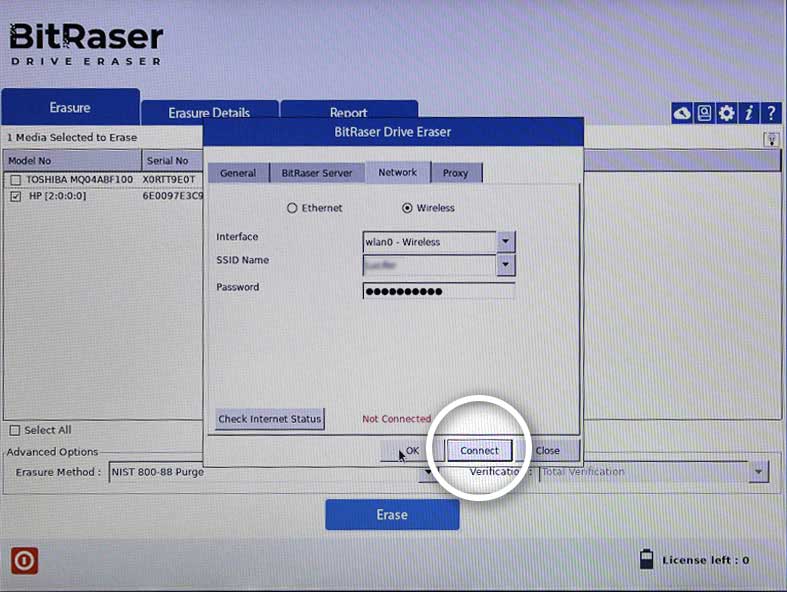Switch to the General tab

point(238,173)
